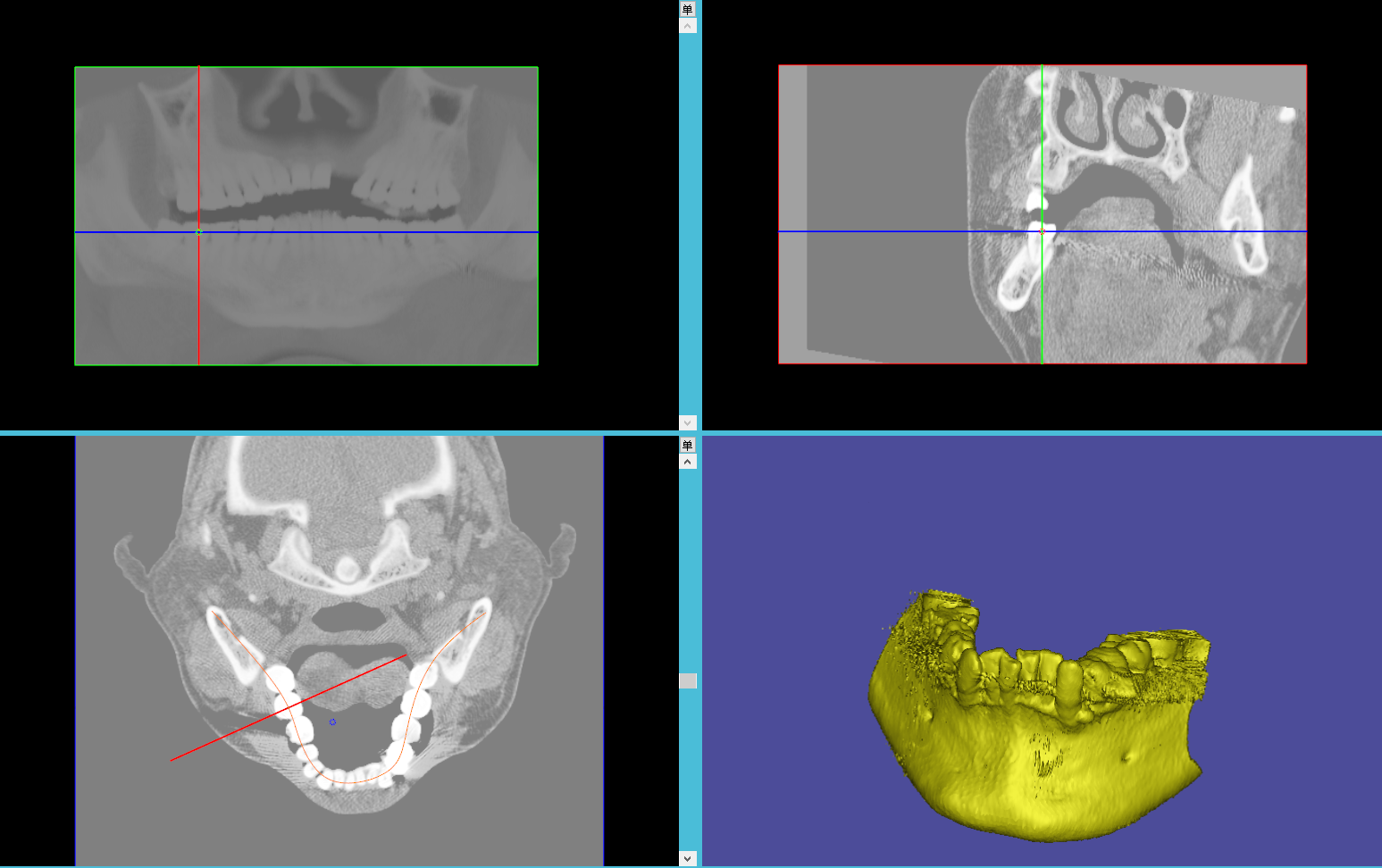Viewport: 1382px width, 868px height.
Task: Select the orange dental arch curve in axial view
Action: tap(349, 782)
